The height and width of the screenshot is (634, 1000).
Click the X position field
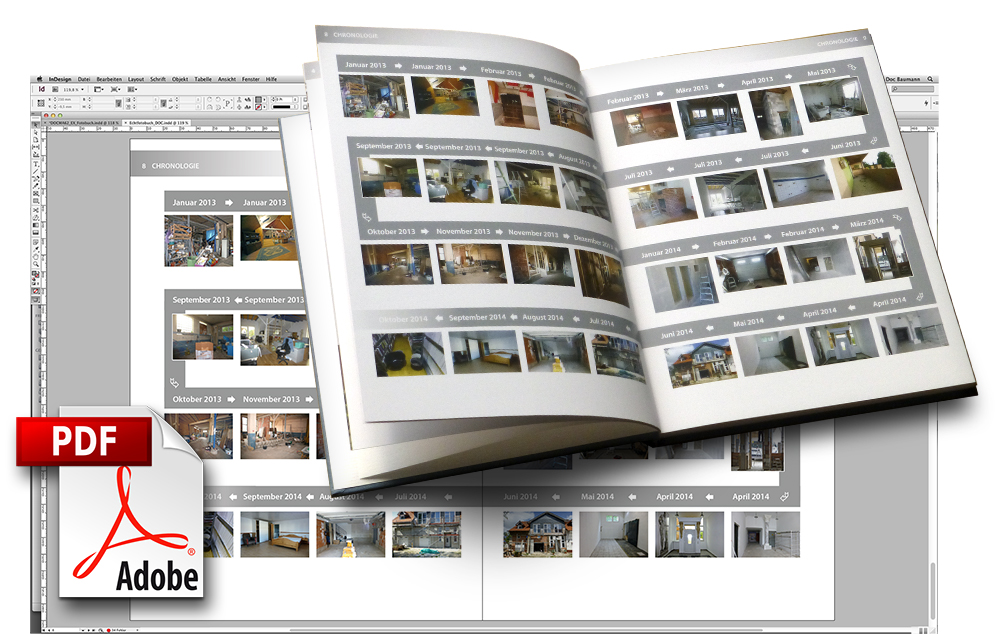pyautogui.click(x=68, y=100)
